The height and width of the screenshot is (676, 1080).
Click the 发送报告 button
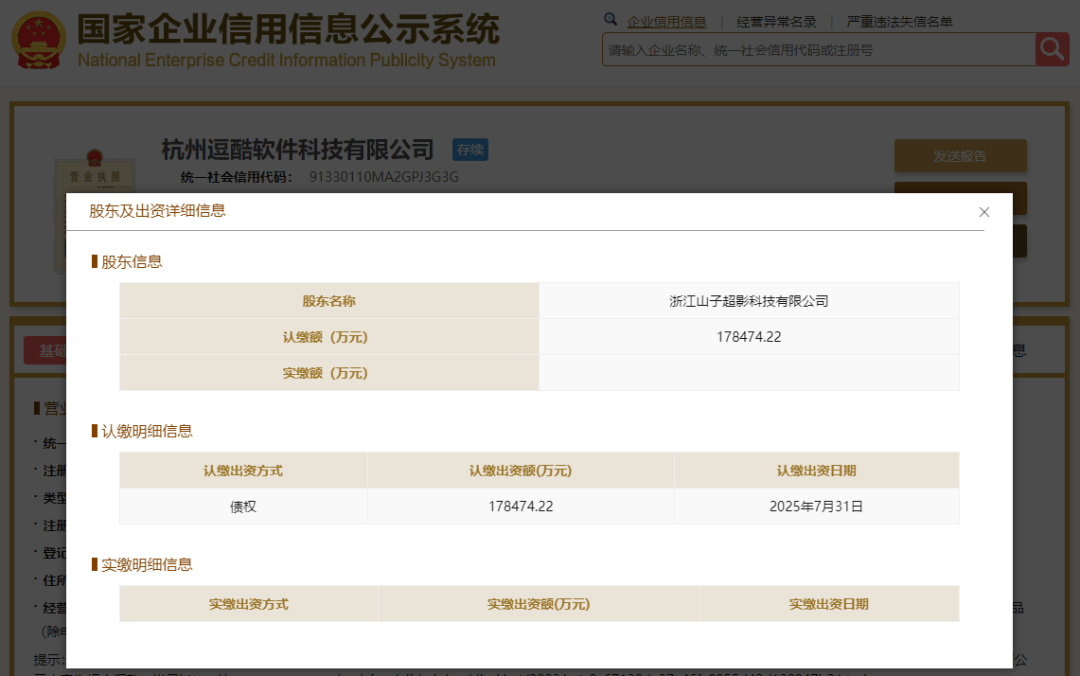(x=959, y=156)
